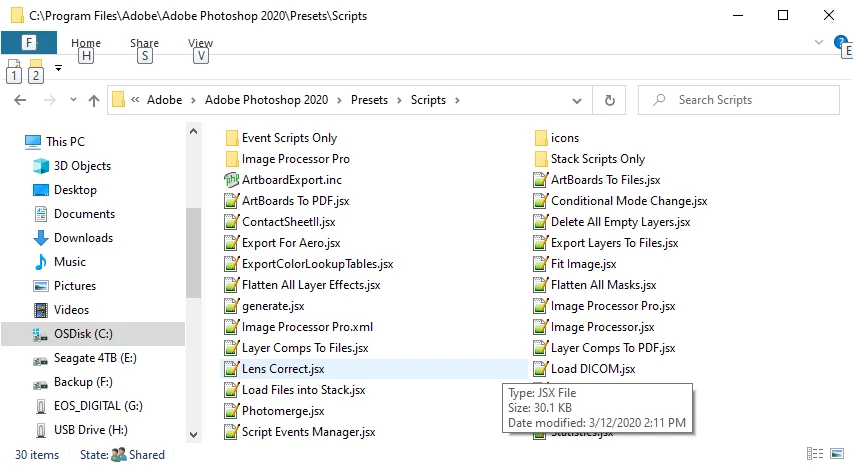853x467 pixels.
Task: Switch to Details view icon
Action: (814, 453)
